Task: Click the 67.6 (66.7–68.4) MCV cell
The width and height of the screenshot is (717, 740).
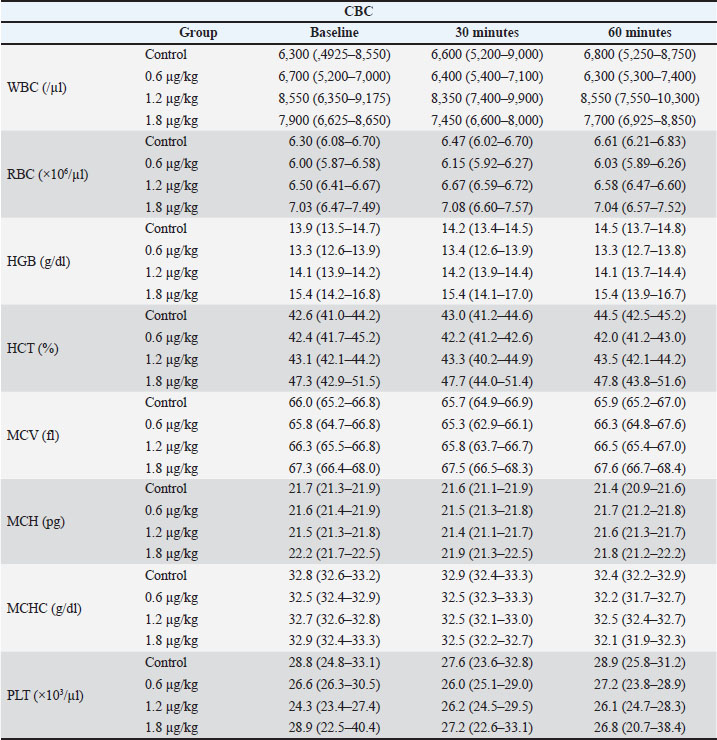Action: pyautogui.click(x=640, y=469)
